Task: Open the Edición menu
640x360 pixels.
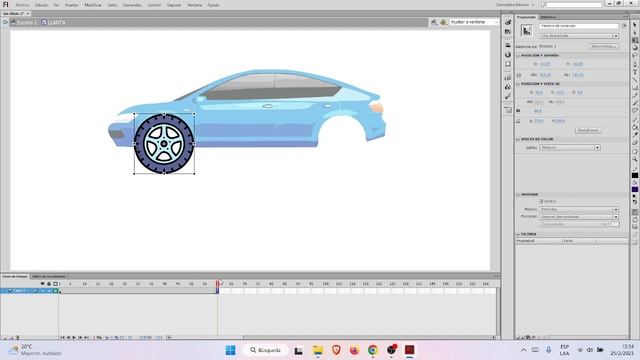Action: (41, 5)
